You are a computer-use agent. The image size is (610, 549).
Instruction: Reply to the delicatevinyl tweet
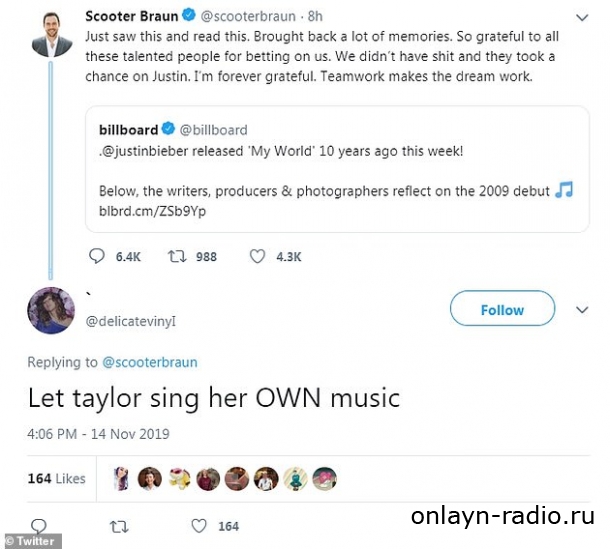pyautogui.click(x=39, y=526)
